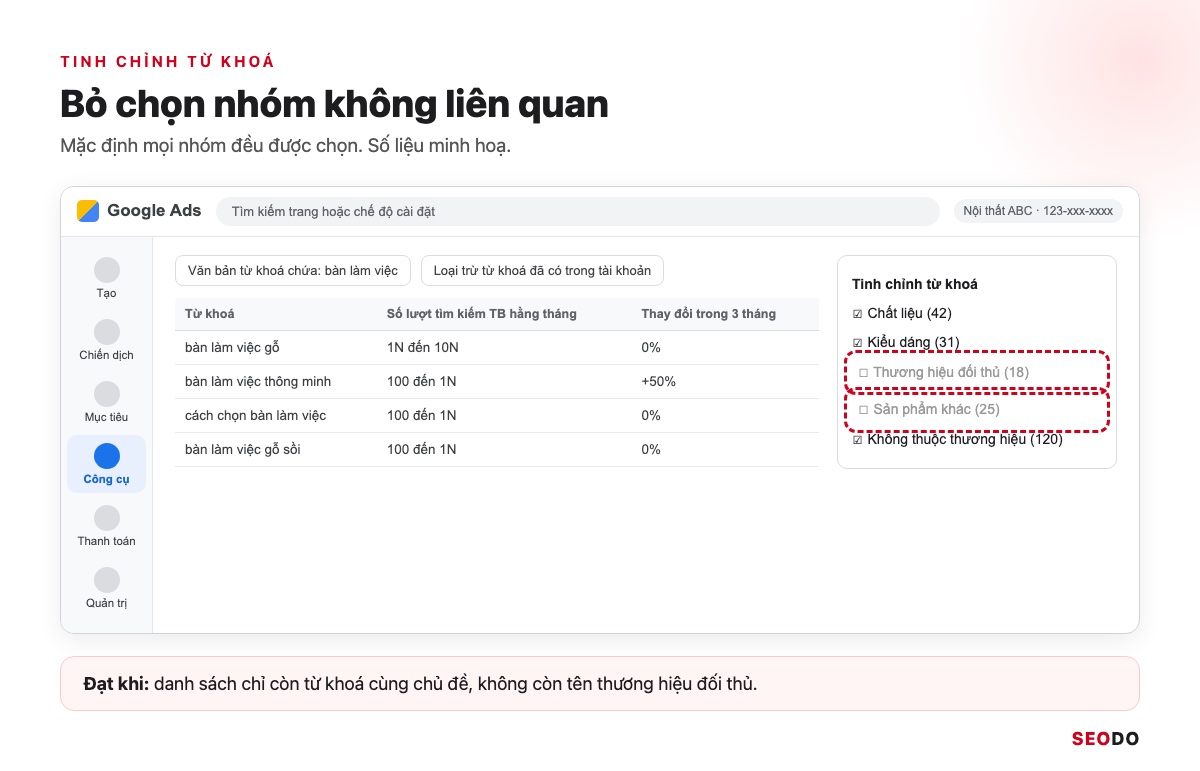Uncheck Không thuộc thương hiệu (120) checkbox
This screenshot has height=771, width=1200.
tap(857, 440)
